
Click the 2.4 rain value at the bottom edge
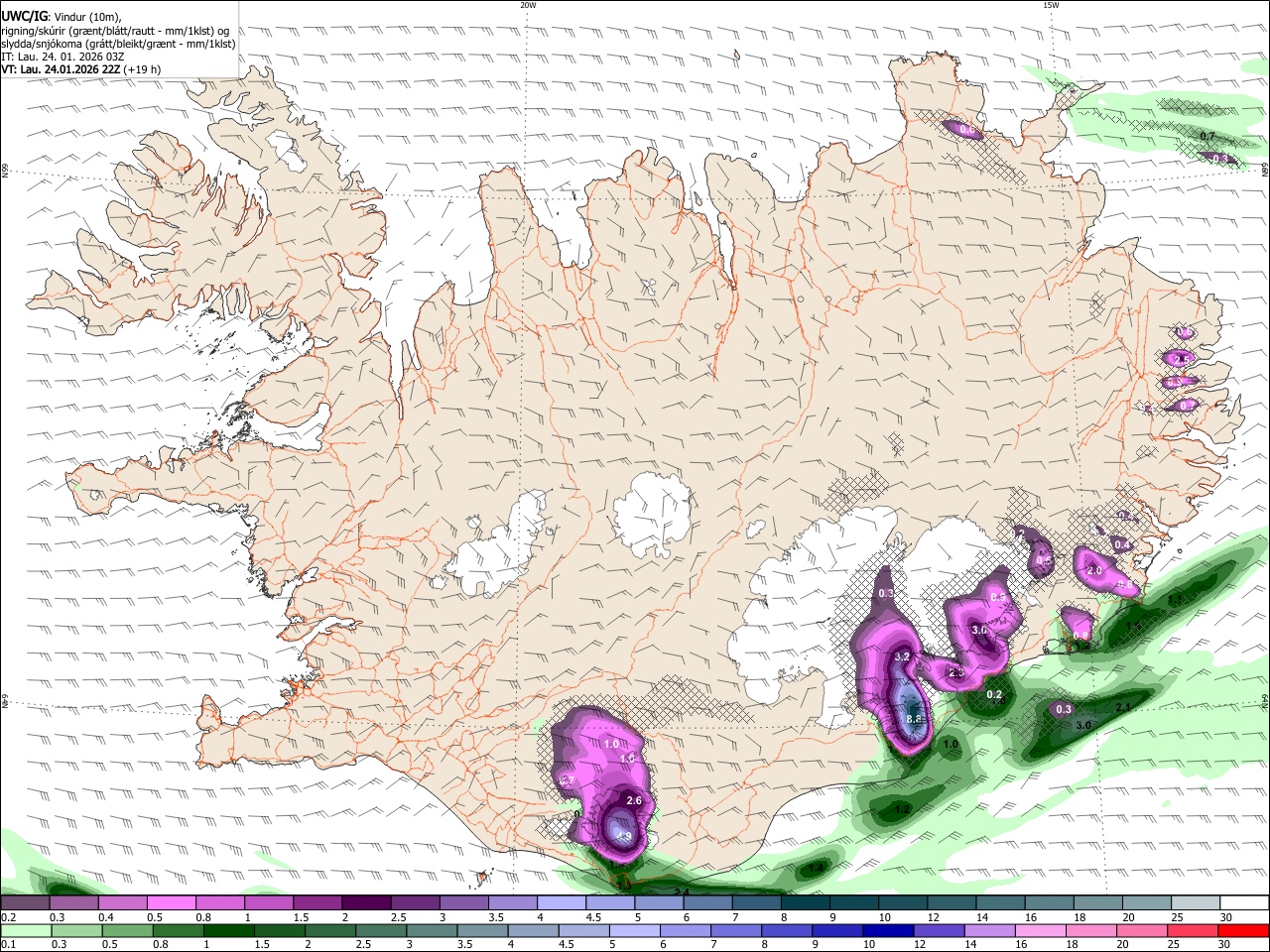coord(682,892)
